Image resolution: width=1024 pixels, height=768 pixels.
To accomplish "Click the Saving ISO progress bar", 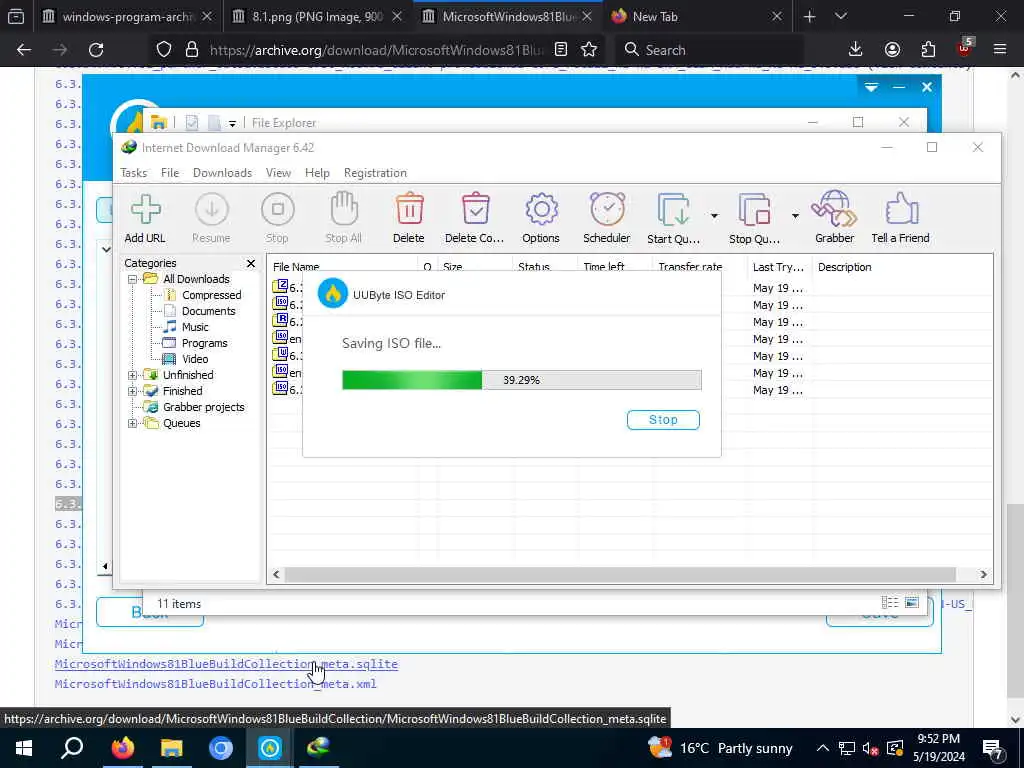I will click(522, 380).
